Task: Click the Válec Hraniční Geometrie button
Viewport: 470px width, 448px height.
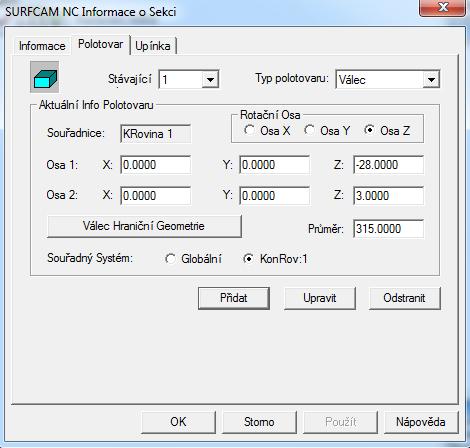Action: tap(144, 226)
